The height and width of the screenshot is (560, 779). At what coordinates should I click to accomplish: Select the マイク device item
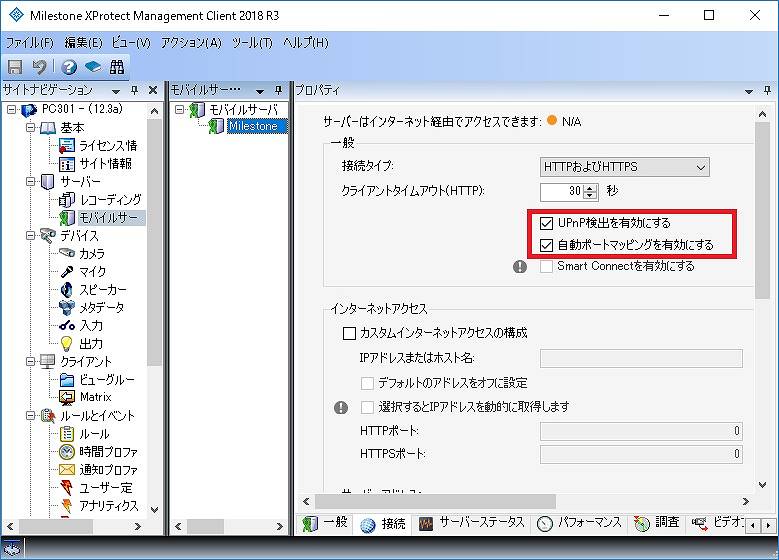click(x=92, y=271)
